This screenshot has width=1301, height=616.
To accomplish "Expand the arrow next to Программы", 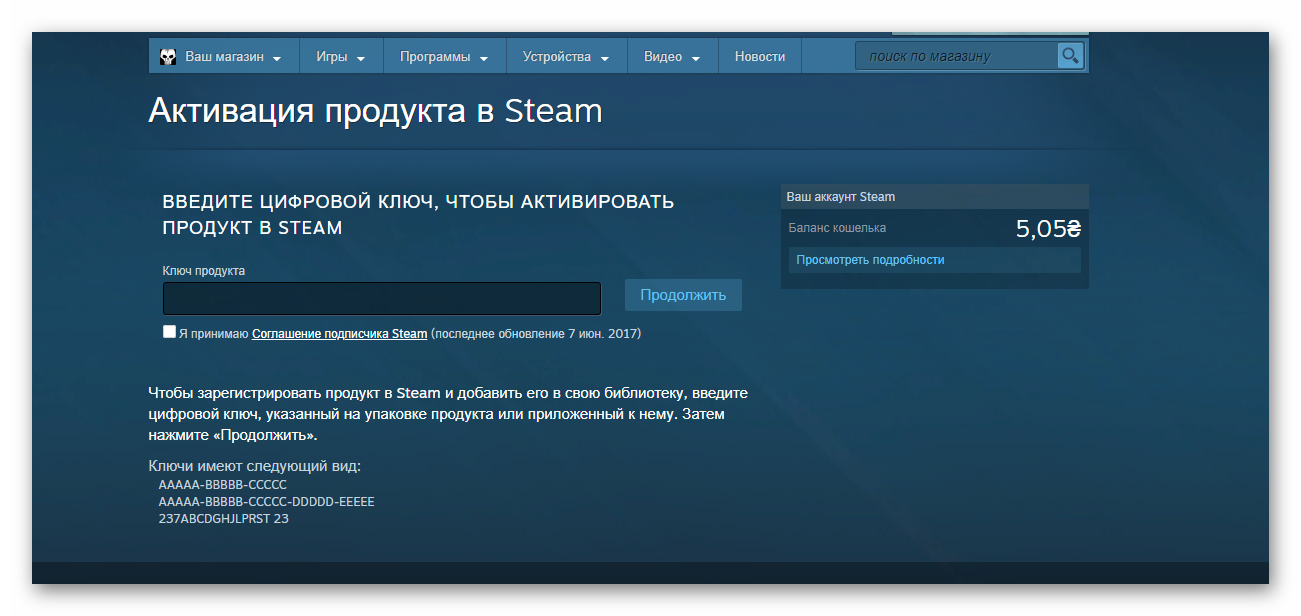I will [484, 58].
